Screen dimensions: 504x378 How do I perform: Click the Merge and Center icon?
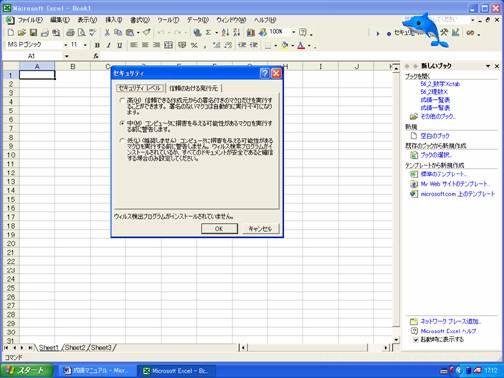click(x=168, y=45)
